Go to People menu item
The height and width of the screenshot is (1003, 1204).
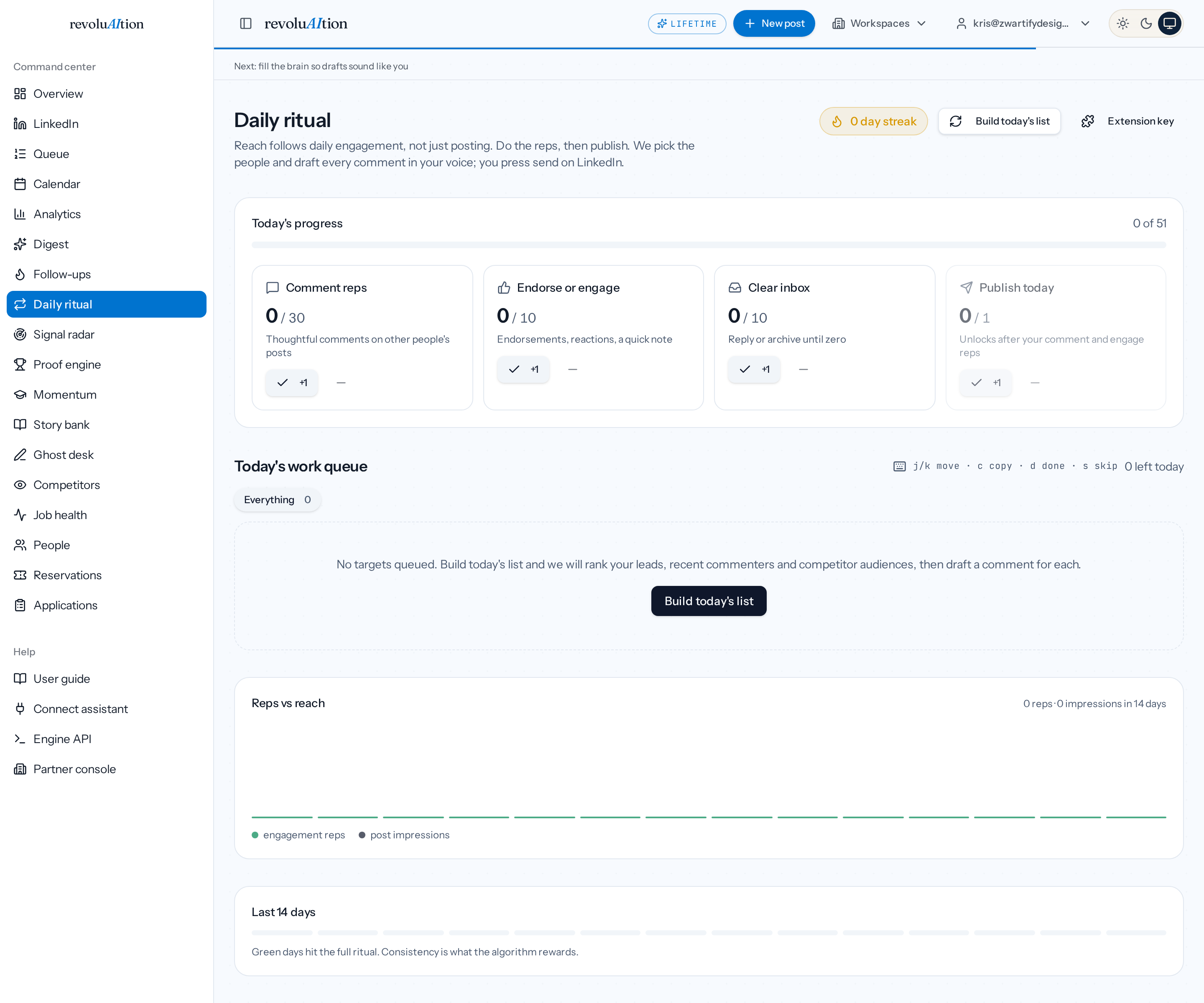pyautogui.click(x=107, y=545)
